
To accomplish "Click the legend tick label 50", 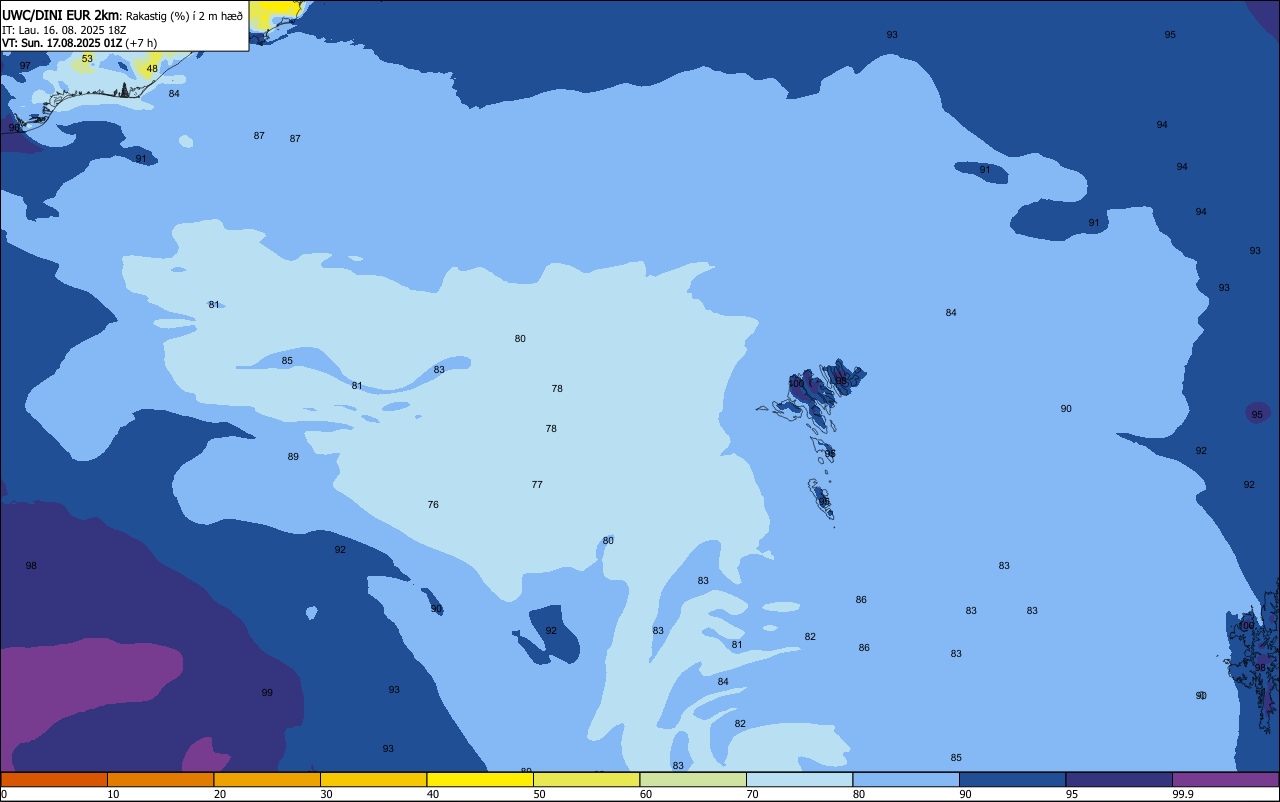I will (539, 794).
